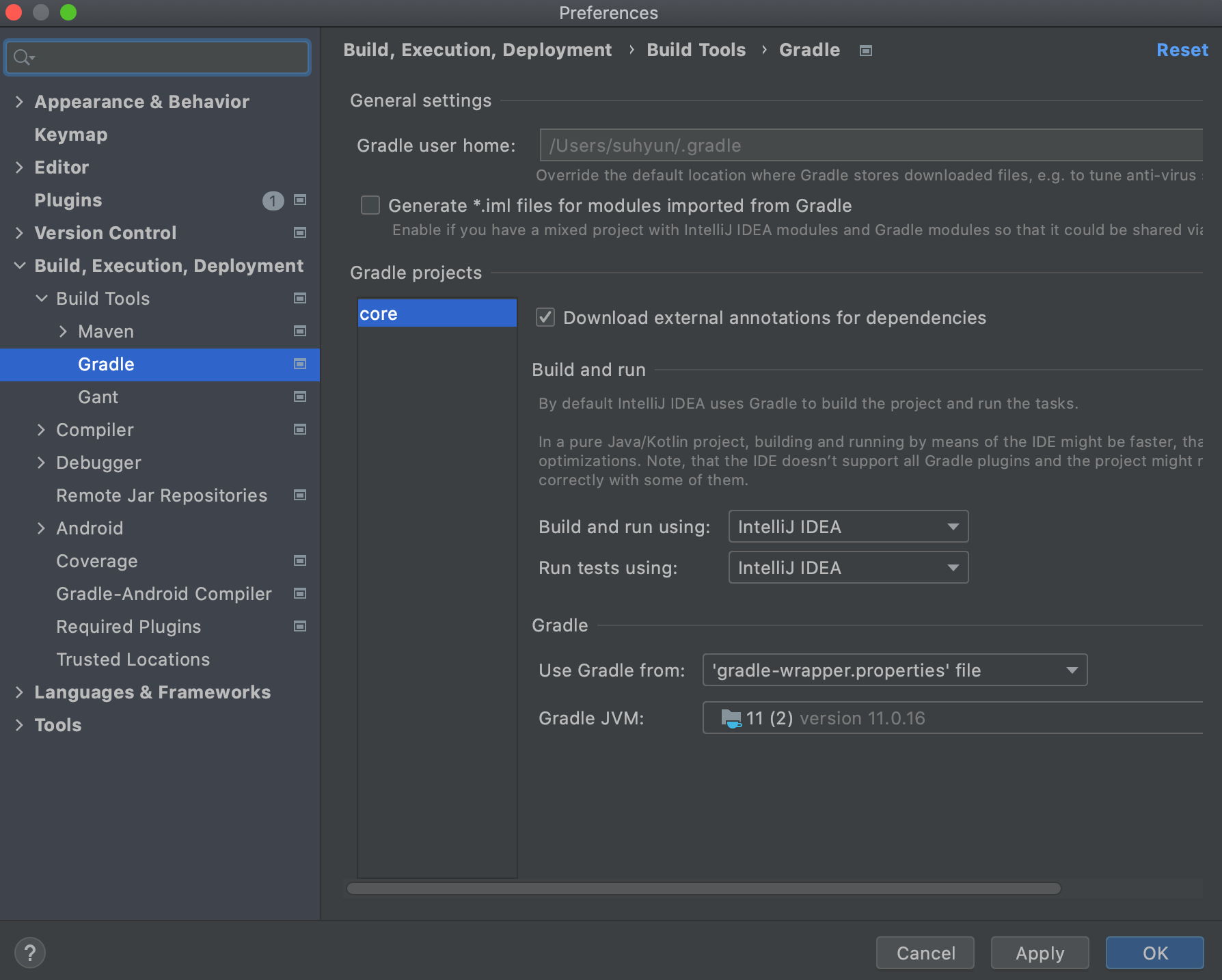Screen dimensions: 1222x980
Task: Expand the Editor section
Action: (19, 167)
